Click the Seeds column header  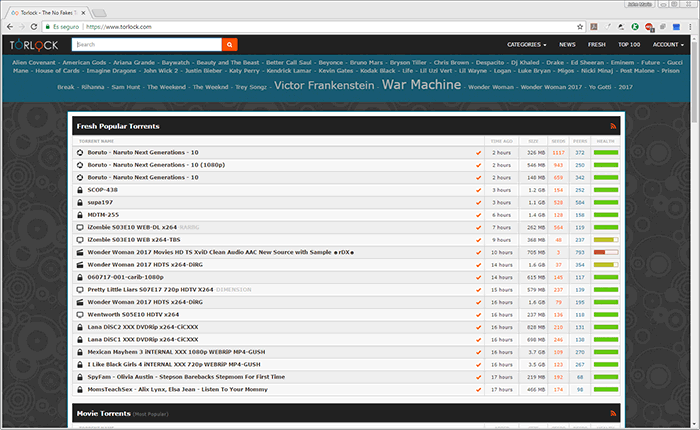(558, 141)
